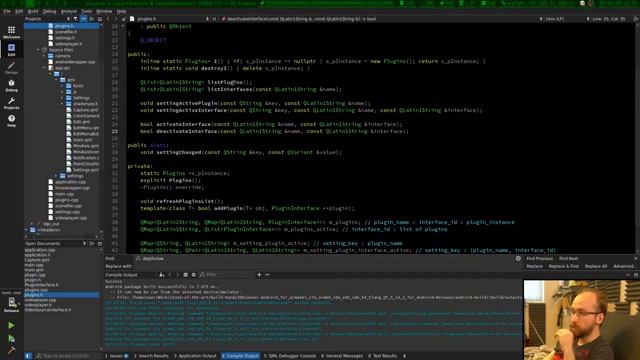
Task: Click the Line 25, Col 35 indicator
Action: click(x=608, y=19)
